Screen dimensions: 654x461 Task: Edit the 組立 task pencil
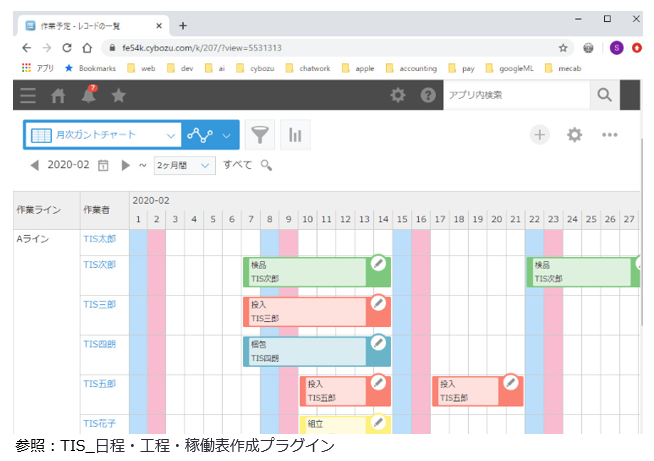[378, 422]
